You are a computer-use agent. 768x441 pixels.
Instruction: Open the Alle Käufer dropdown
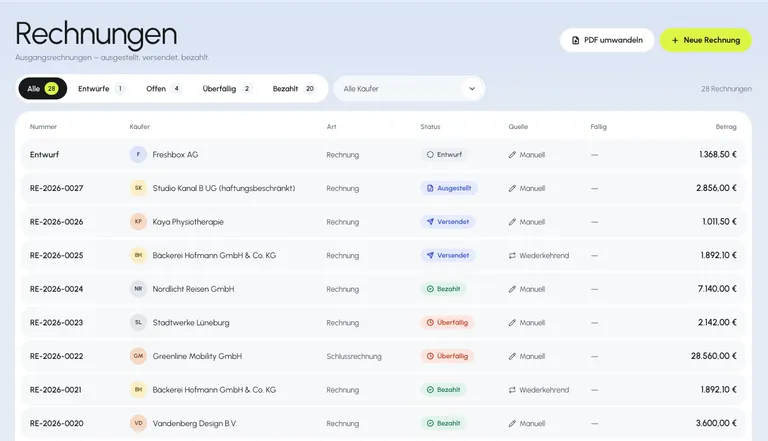(409, 89)
